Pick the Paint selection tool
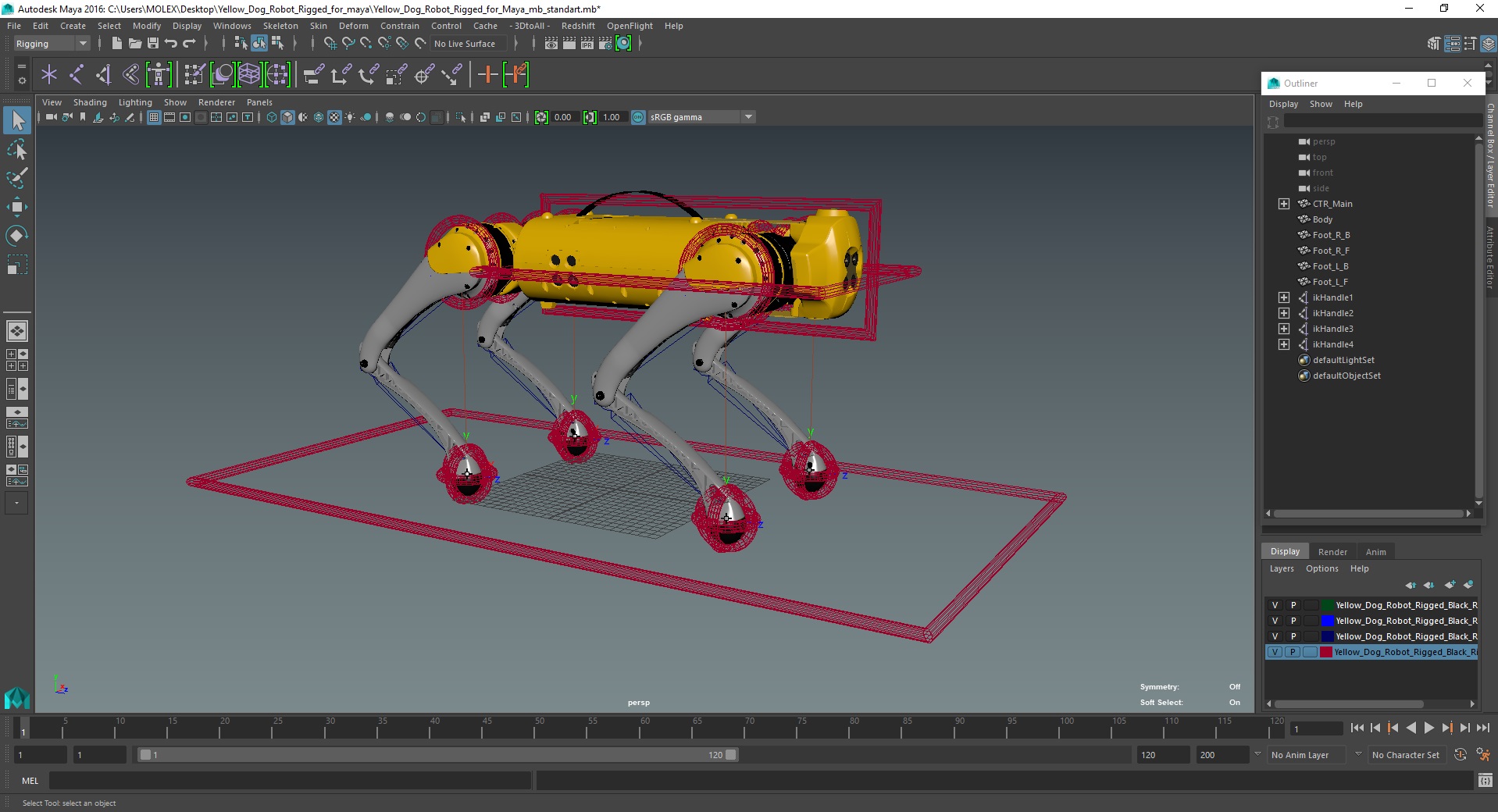Screen dimensions: 1498x812 click(17, 178)
